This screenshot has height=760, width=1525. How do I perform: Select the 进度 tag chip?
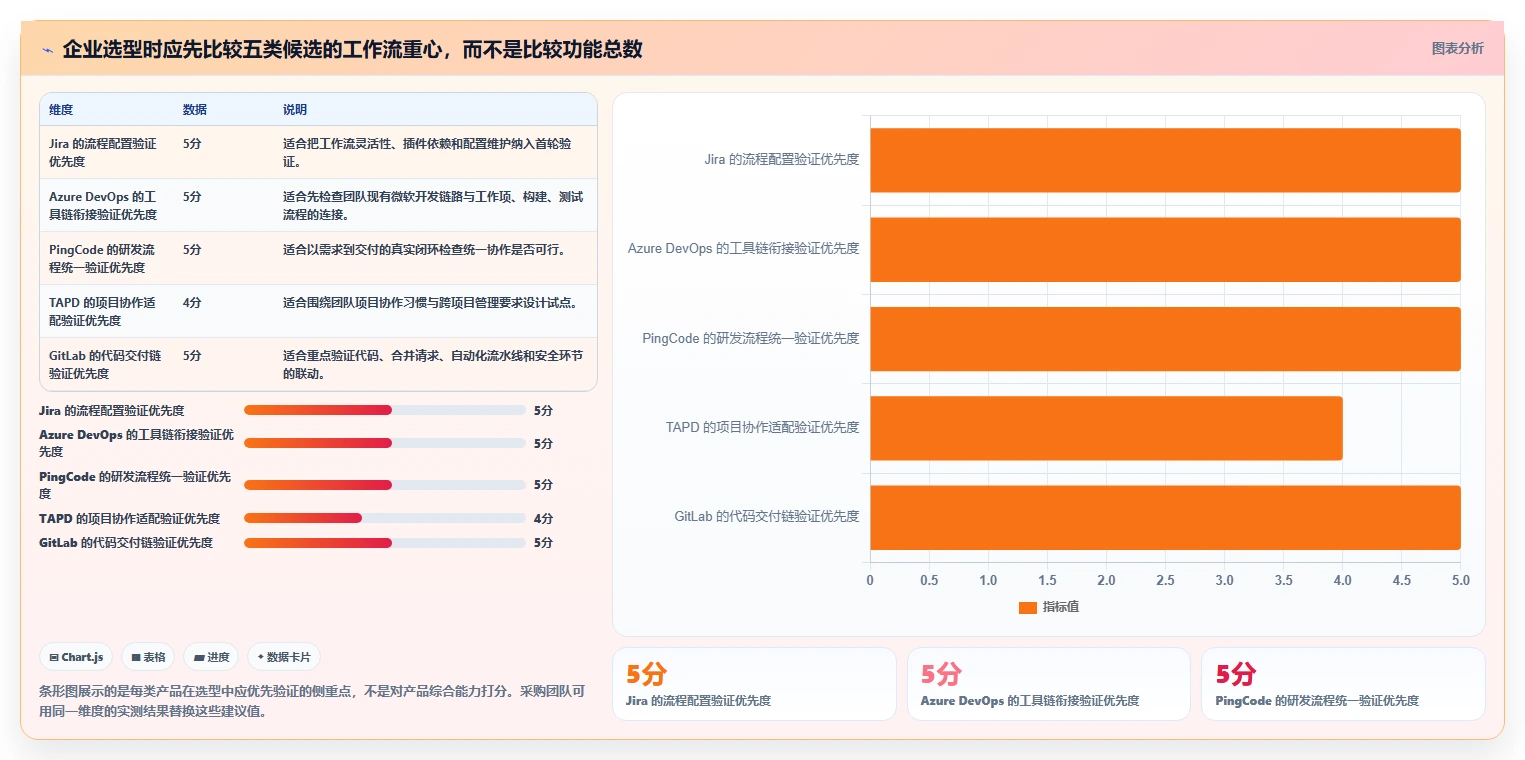point(211,657)
